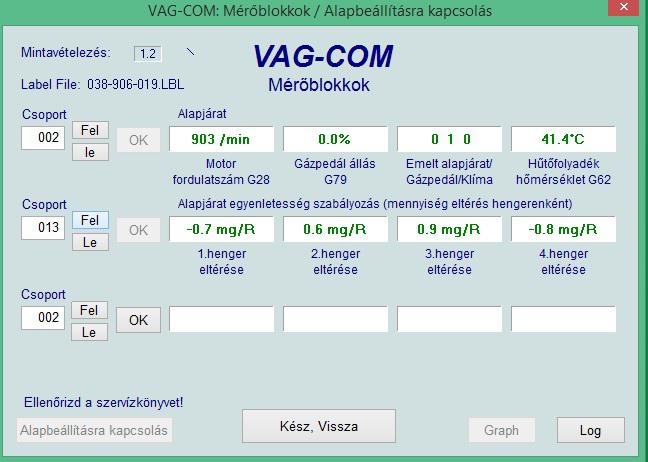648x462 pixels.
Task: Click the first empty field in bottom row
Action: [x=221, y=319]
